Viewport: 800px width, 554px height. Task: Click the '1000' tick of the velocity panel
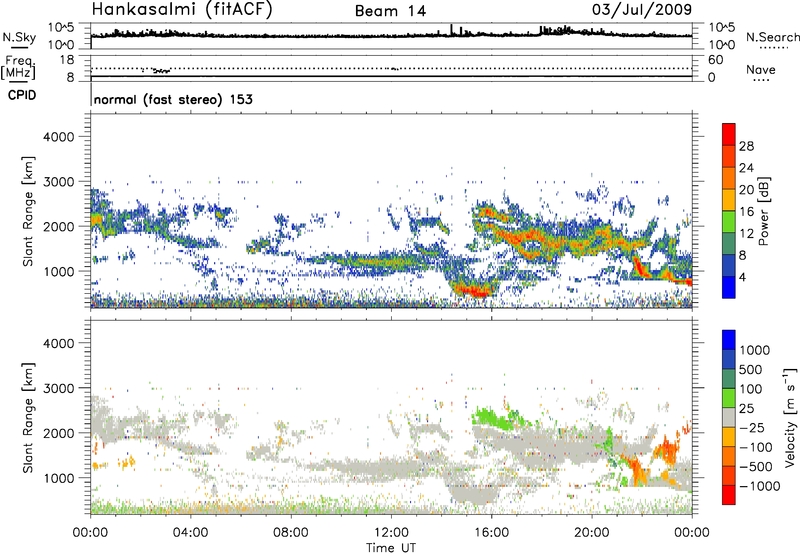59,478
